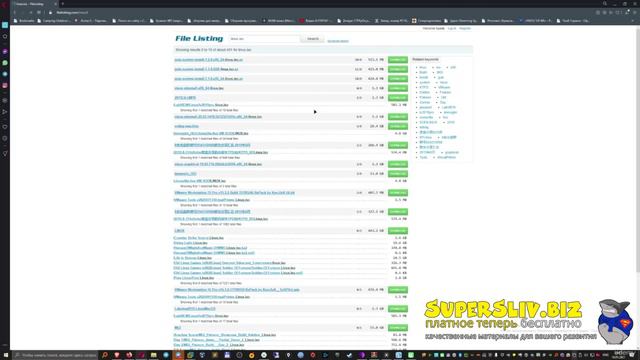Click the Register link
The height and width of the screenshot is (360, 640).
point(465,29)
